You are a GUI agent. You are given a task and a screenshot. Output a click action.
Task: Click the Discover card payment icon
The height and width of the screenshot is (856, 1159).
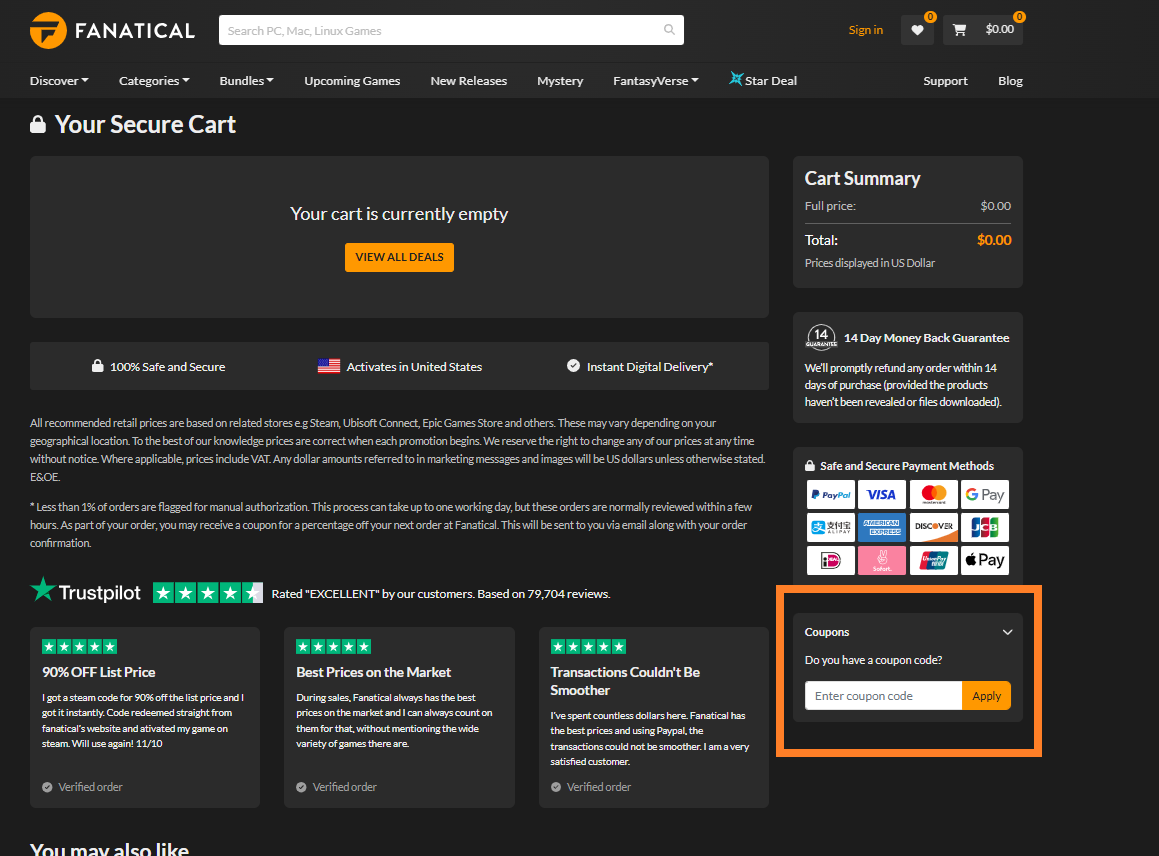[933, 527]
